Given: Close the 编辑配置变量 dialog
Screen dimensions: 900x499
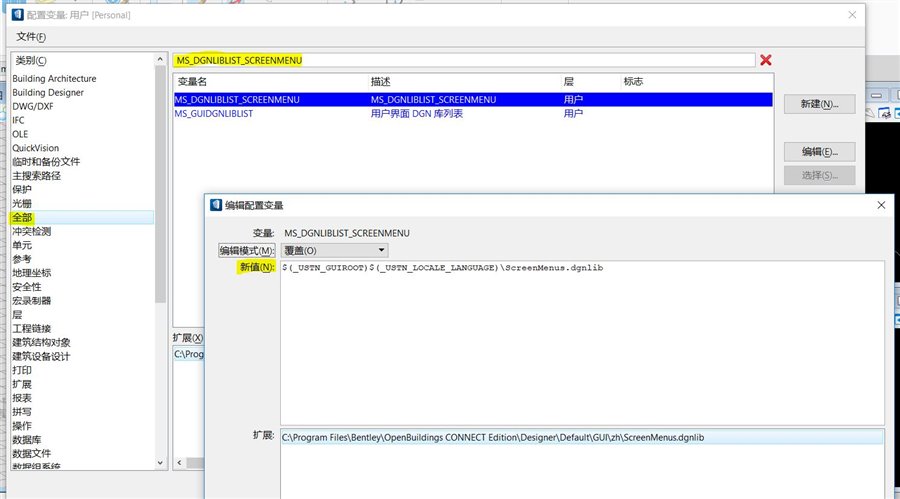Looking at the screenshot, I should pos(881,205).
